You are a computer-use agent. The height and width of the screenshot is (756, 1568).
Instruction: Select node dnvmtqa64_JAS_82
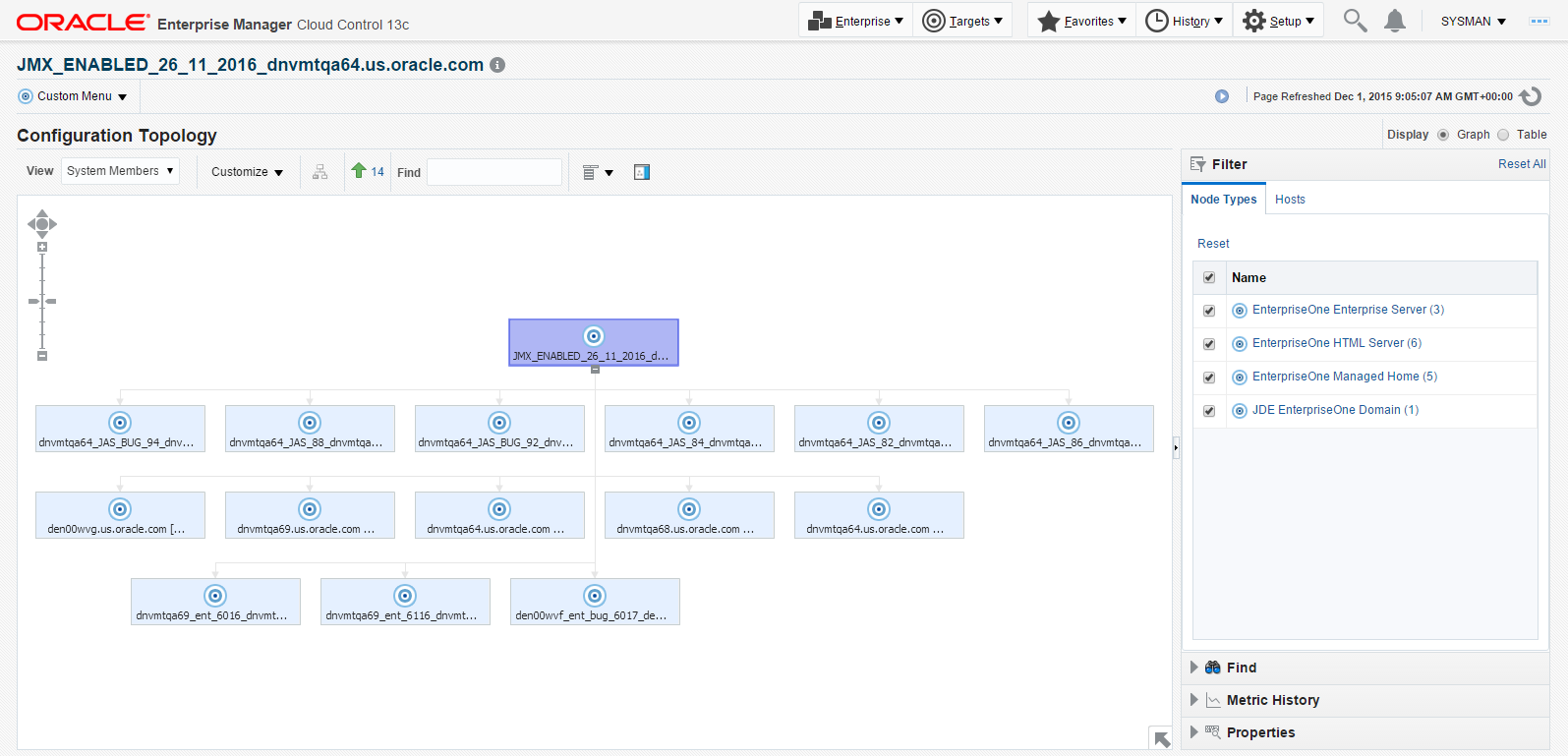tap(879, 429)
